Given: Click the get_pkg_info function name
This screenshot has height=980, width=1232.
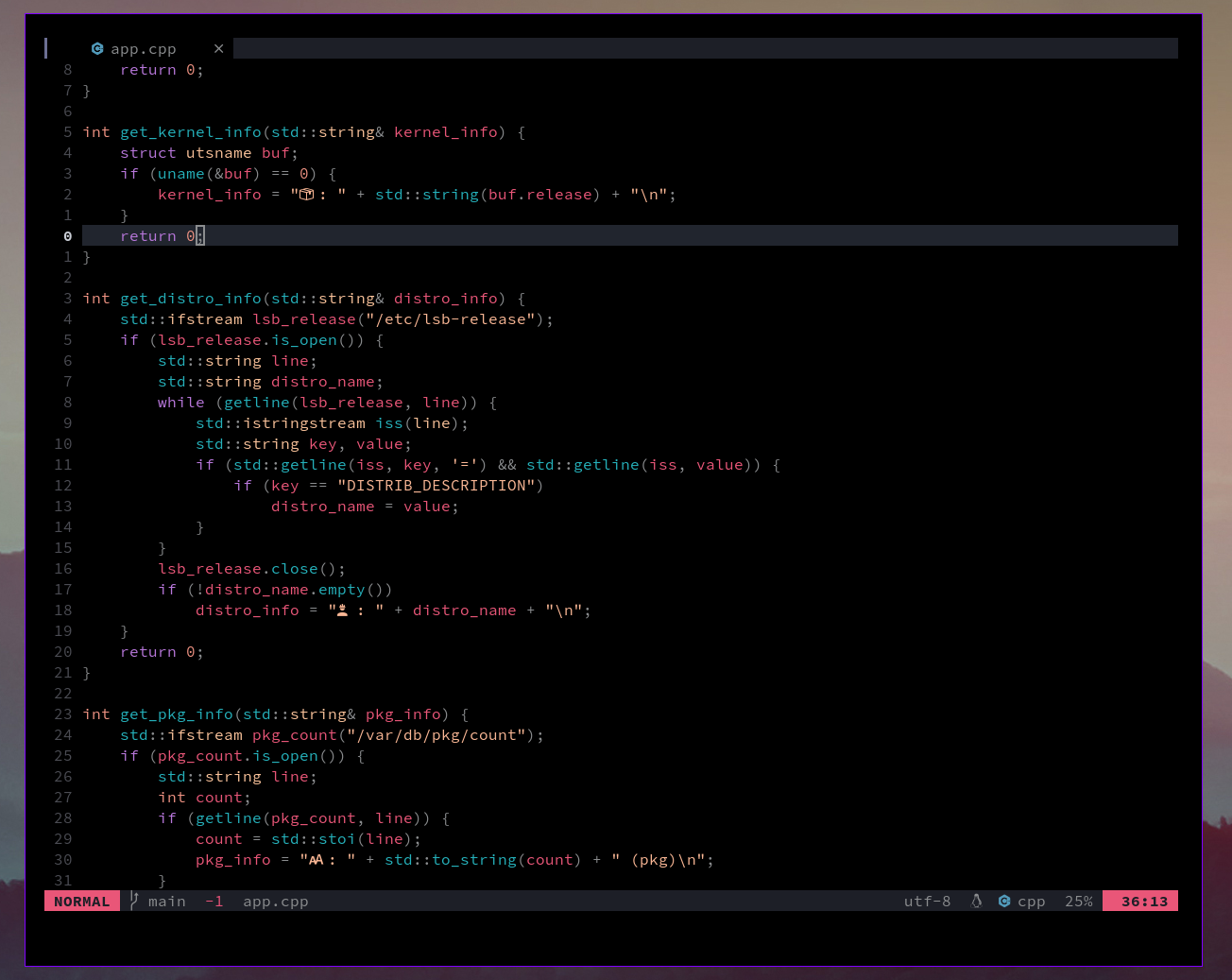Looking at the screenshot, I should 177,714.
